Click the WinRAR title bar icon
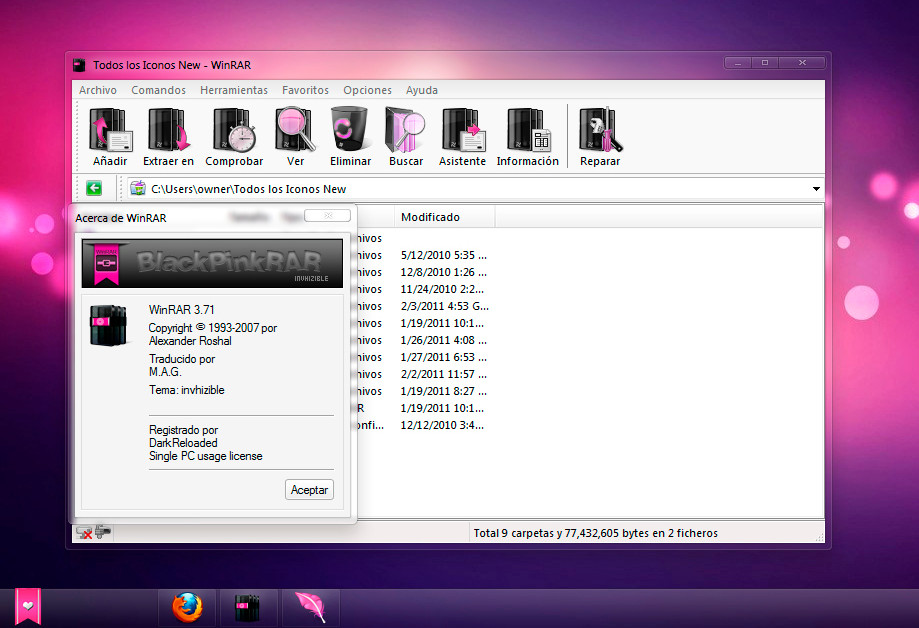919x628 pixels. click(x=79, y=65)
